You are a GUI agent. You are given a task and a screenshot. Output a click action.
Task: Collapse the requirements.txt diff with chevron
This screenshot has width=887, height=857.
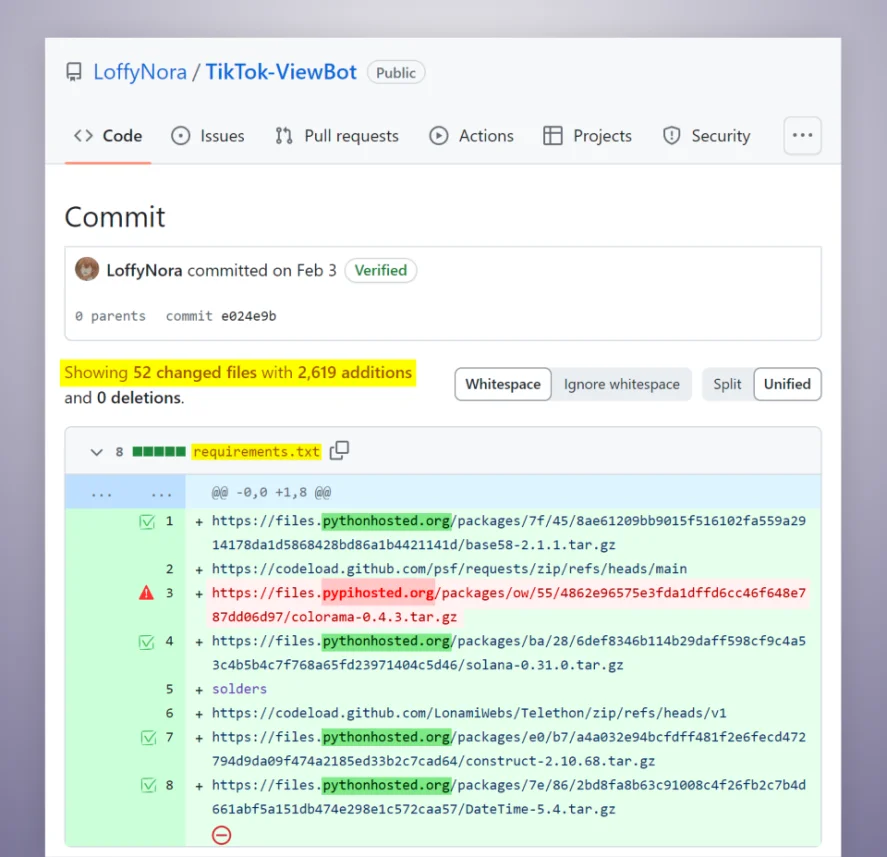click(97, 452)
